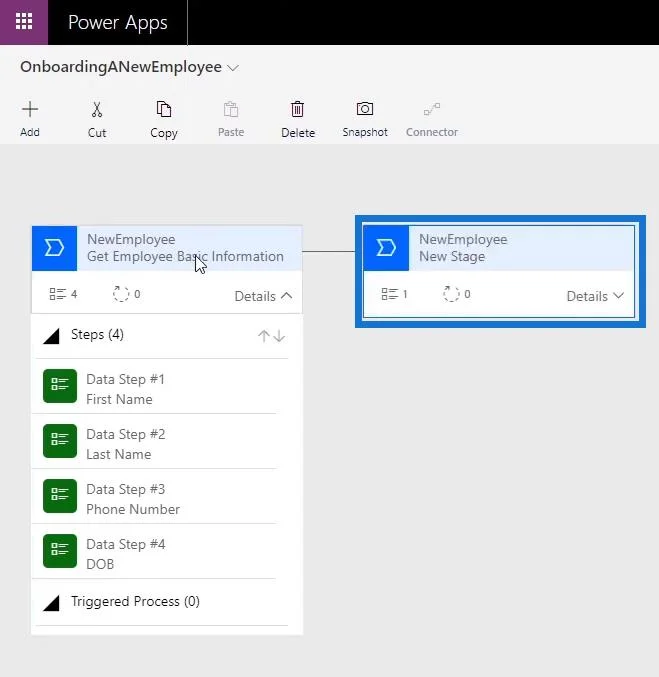Click stage icon of Get Employee Basic Information
The width and height of the screenshot is (659, 677).
point(54,248)
